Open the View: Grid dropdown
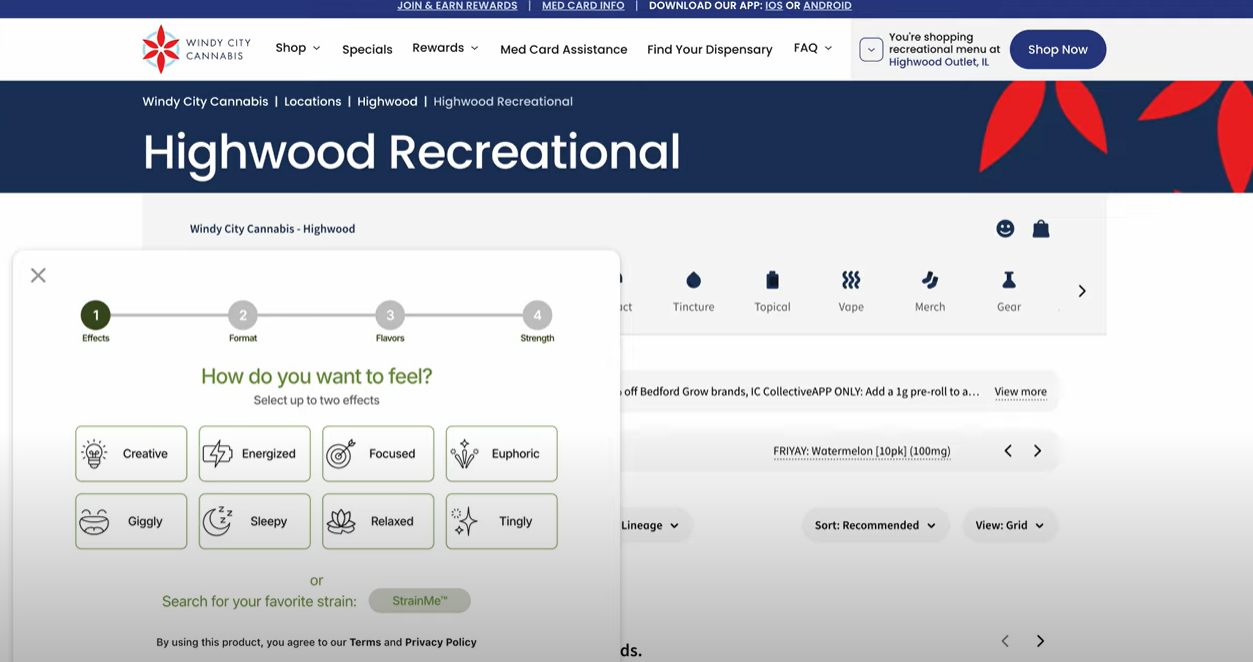This screenshot has height=662, width=1253. tap(1010, 525)
